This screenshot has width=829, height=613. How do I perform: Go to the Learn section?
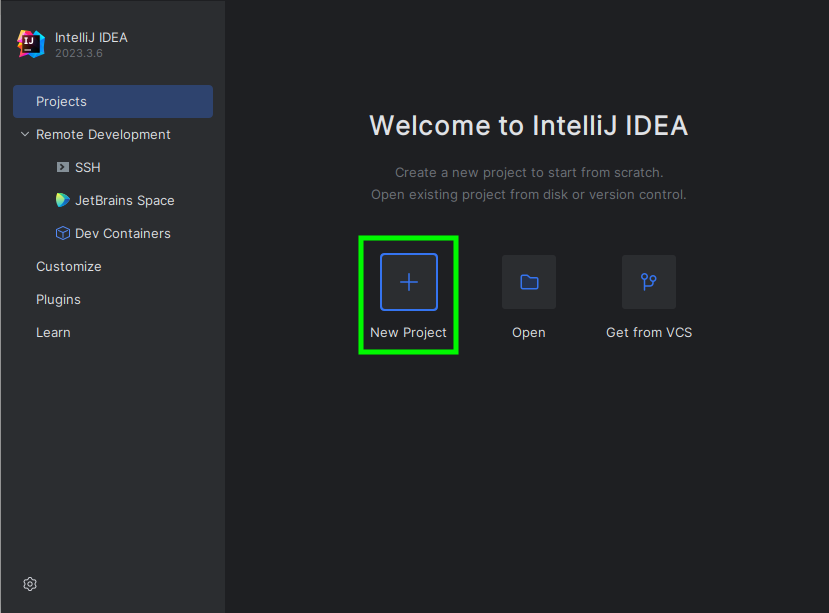pyautogui.click(x=53, y=332)
